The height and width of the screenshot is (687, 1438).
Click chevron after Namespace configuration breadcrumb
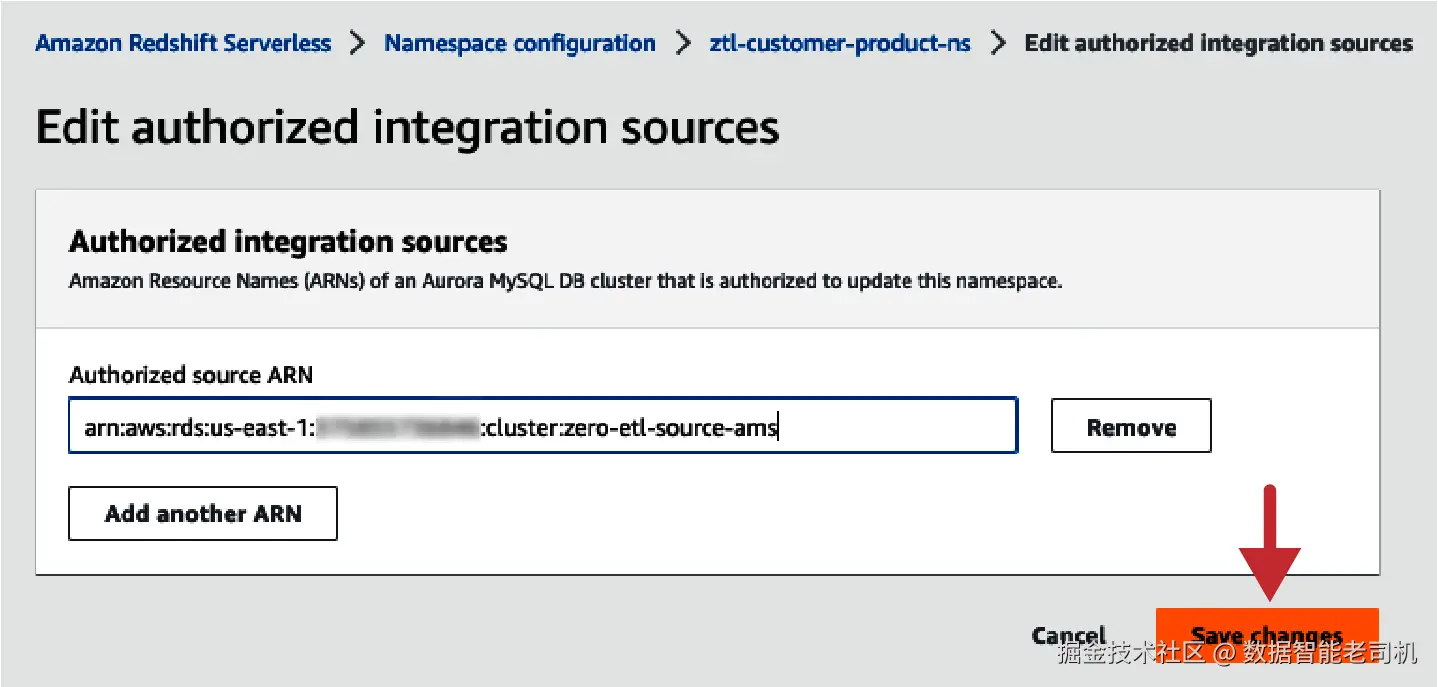[x=682, y=44]
